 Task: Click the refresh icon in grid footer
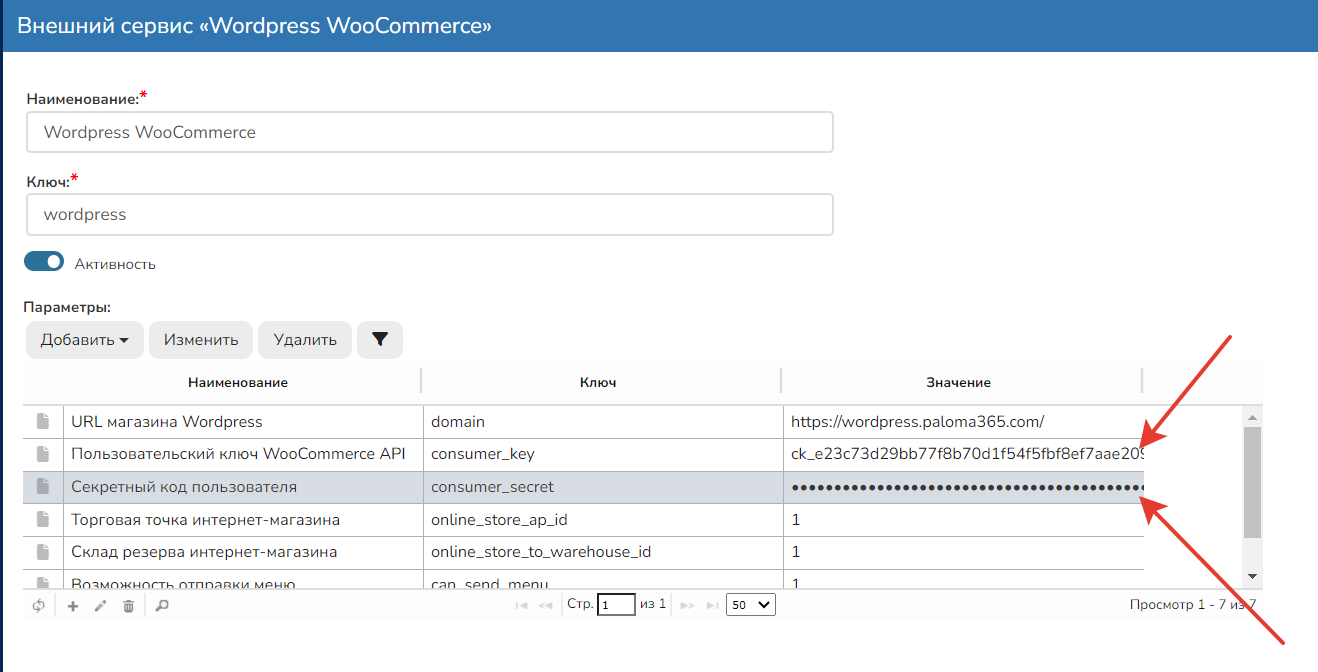tap(39, 605)
